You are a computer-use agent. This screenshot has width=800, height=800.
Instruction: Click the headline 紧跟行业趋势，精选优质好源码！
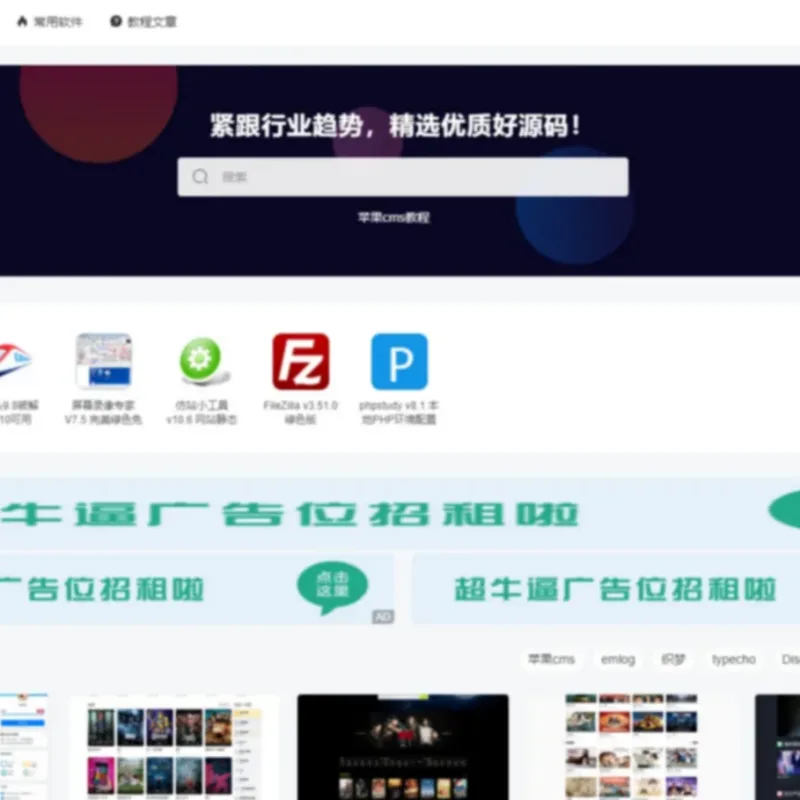[x=395, y=125]
